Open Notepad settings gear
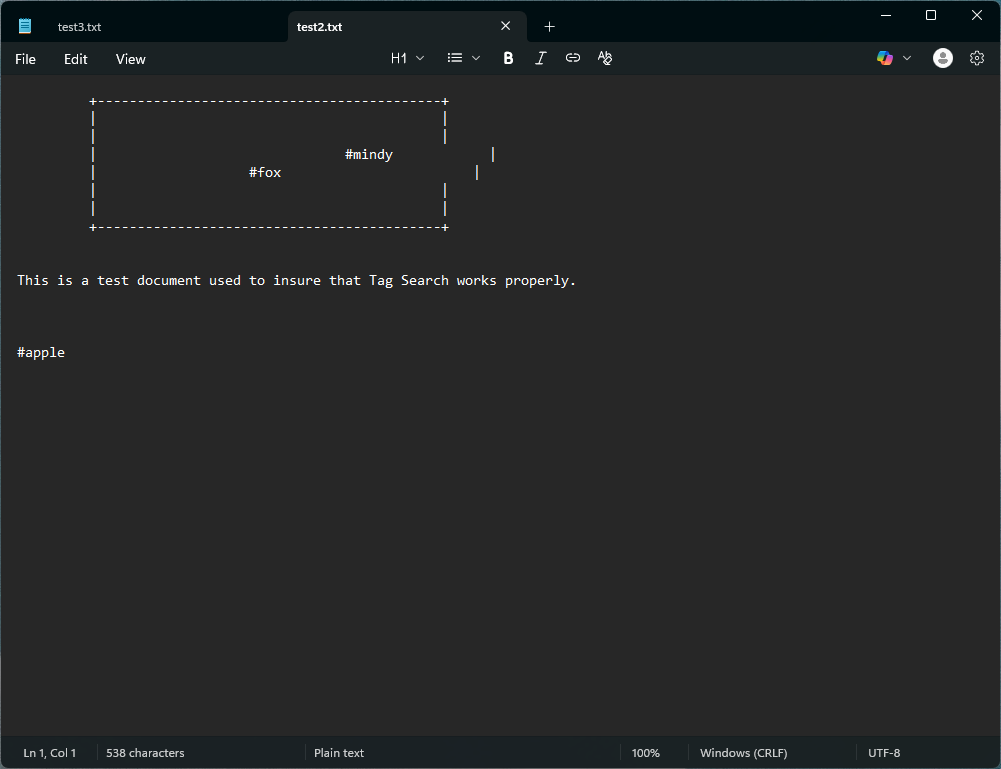This screenshot has width=1001, height=769. (977, 58)
